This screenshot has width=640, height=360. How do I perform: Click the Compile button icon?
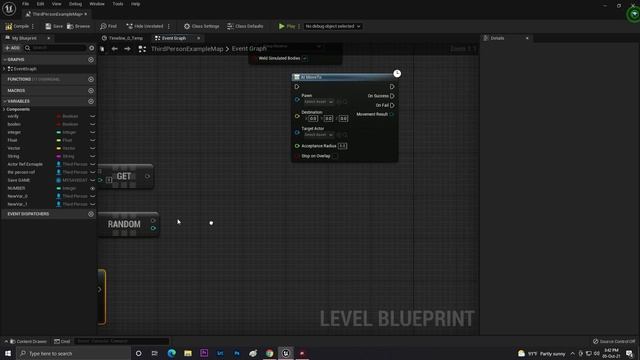[x=9, y=26]
